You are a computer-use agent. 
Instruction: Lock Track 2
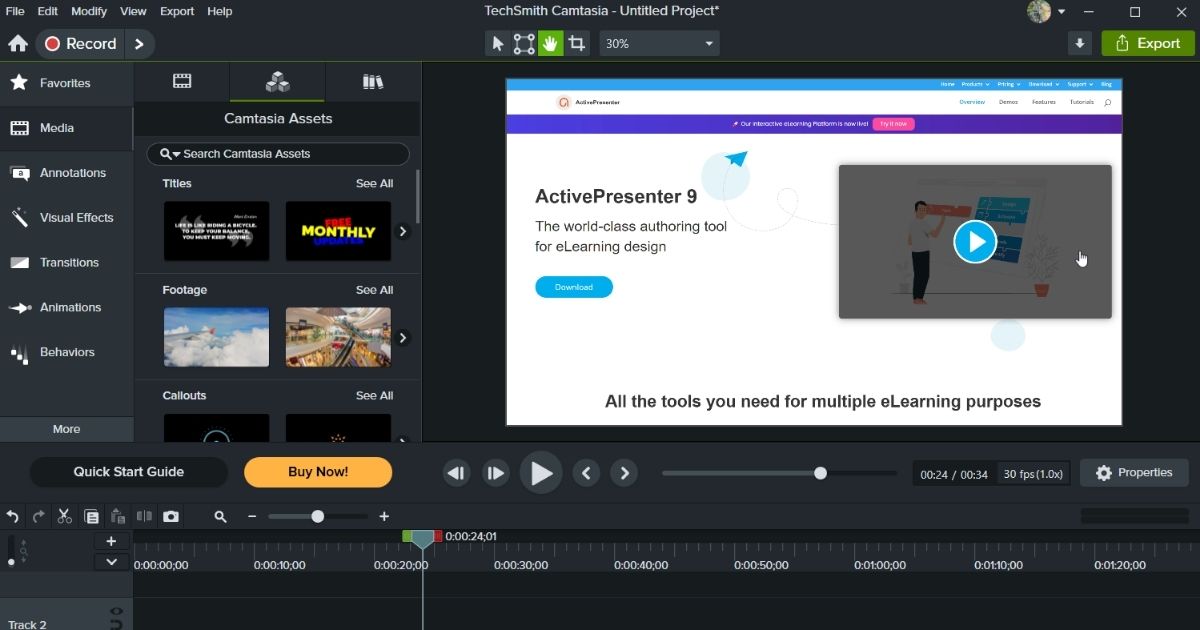pyautogui.click(x=116, y=625)
